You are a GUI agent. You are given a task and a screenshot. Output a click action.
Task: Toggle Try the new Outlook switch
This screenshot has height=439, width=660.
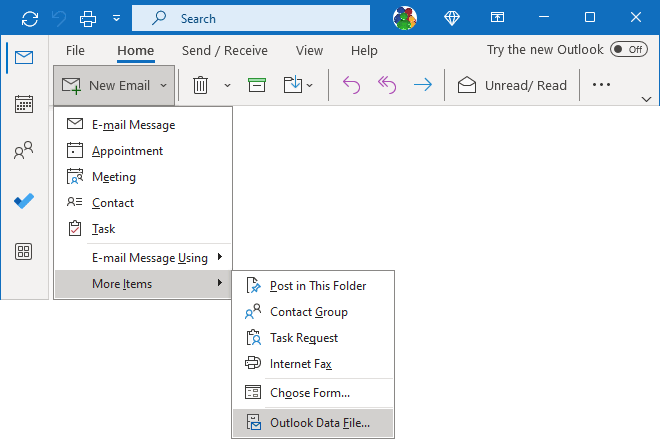pos(629,50)
